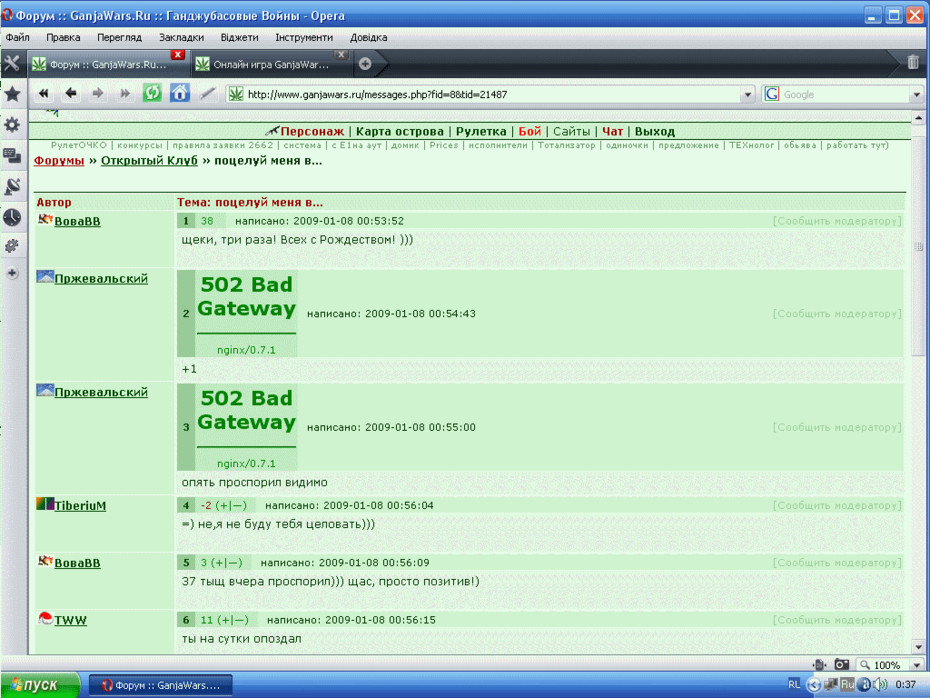The image size is (930, 698).
Task: Open the zoom percentage dropdown arrow
Action: (917, 665)
